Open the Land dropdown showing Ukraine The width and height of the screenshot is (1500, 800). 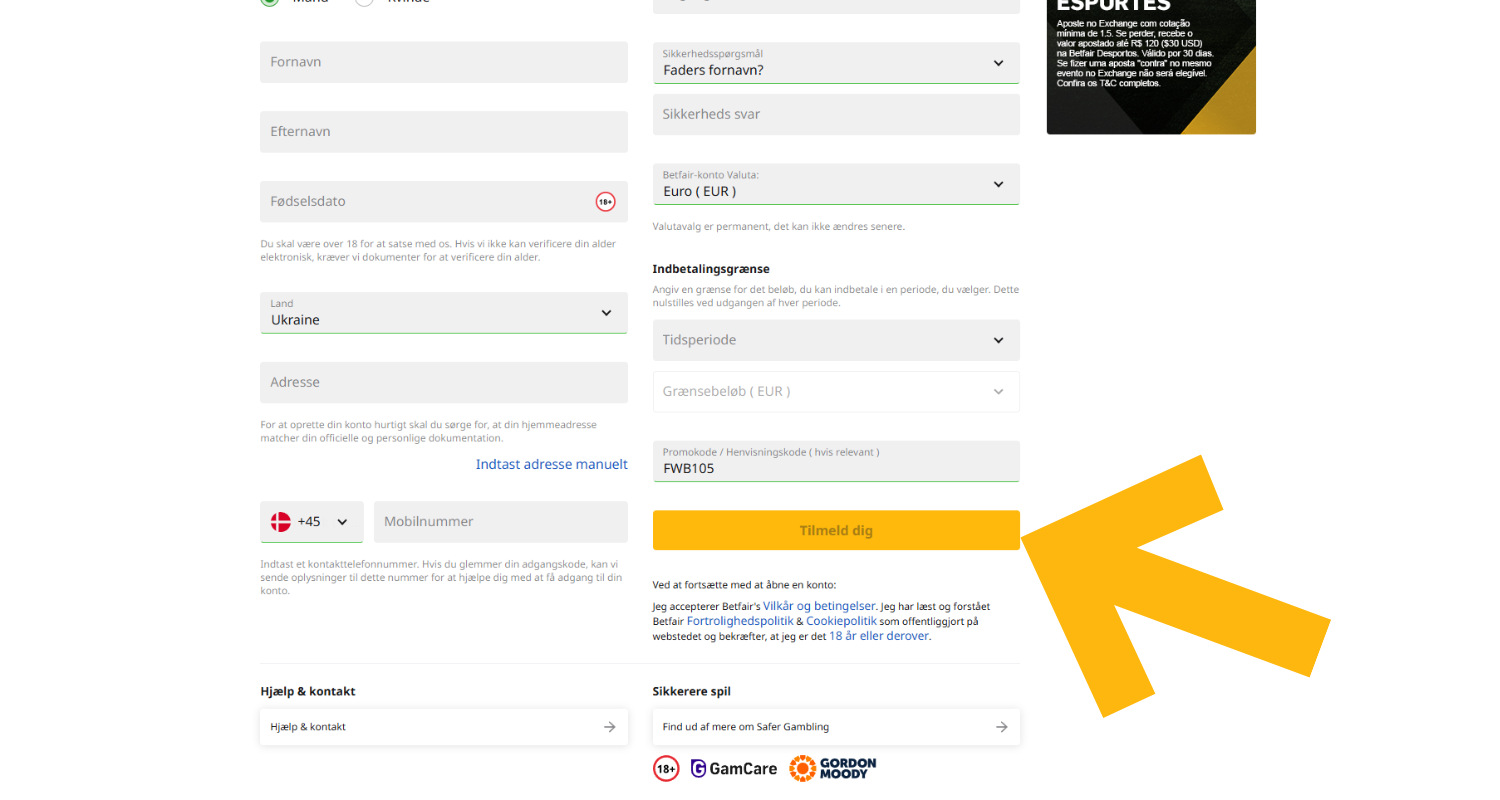(x=443, y=313)
